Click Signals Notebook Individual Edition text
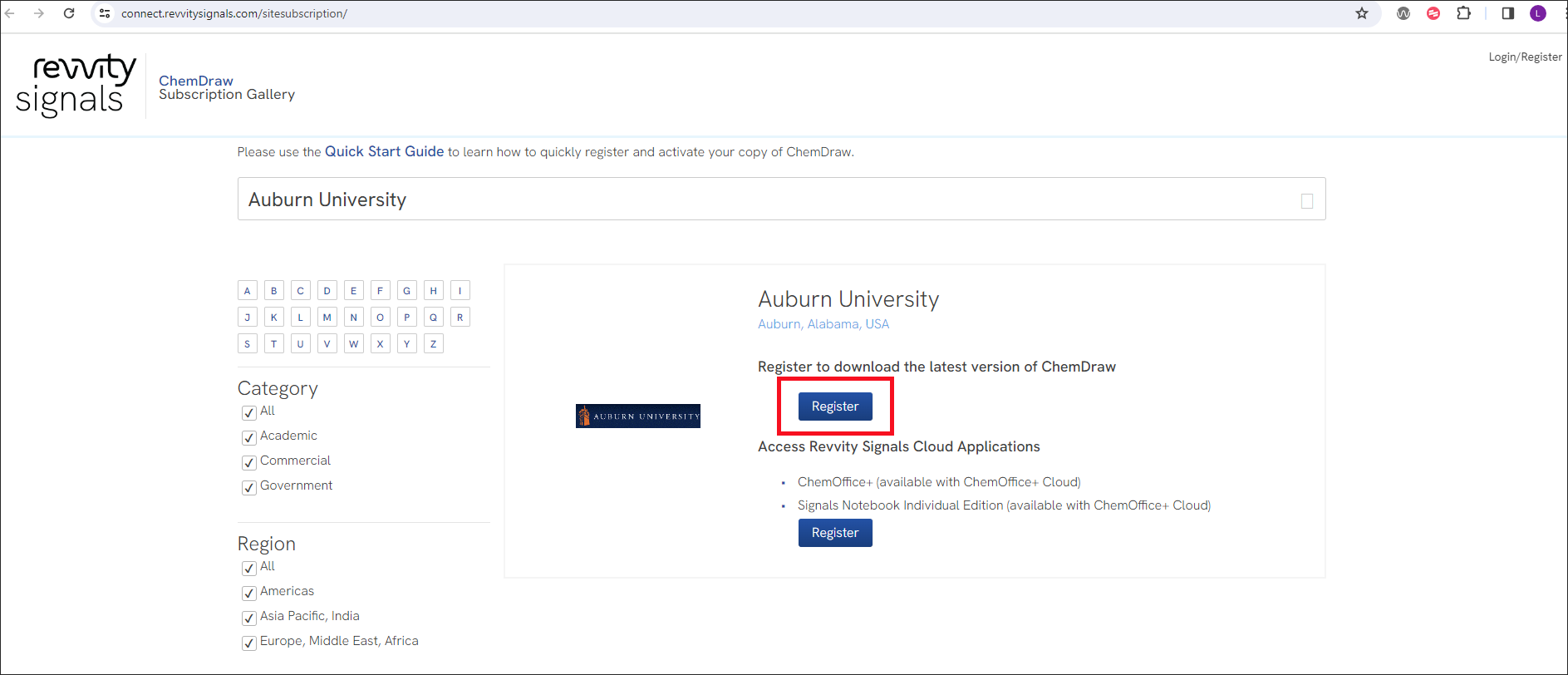Screen dimensions: 1568x675 1004,505
